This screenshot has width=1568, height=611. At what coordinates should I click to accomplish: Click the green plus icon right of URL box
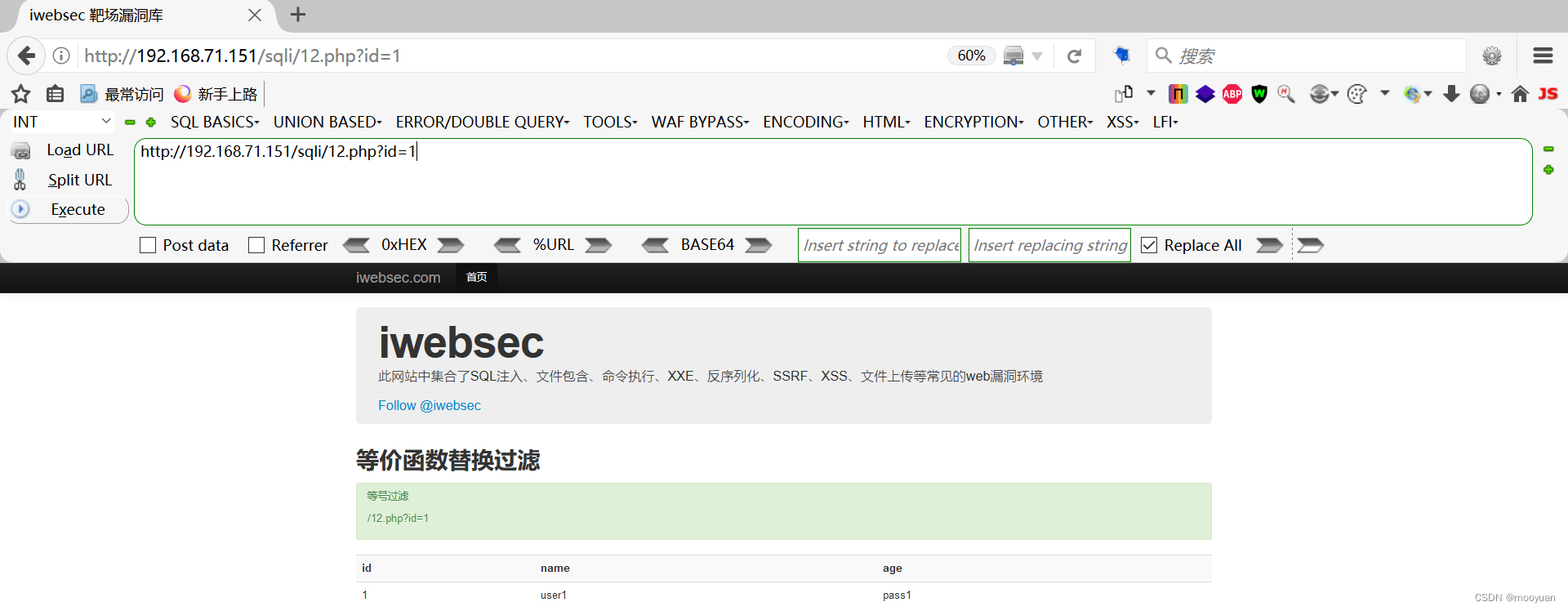(1548, 170)
